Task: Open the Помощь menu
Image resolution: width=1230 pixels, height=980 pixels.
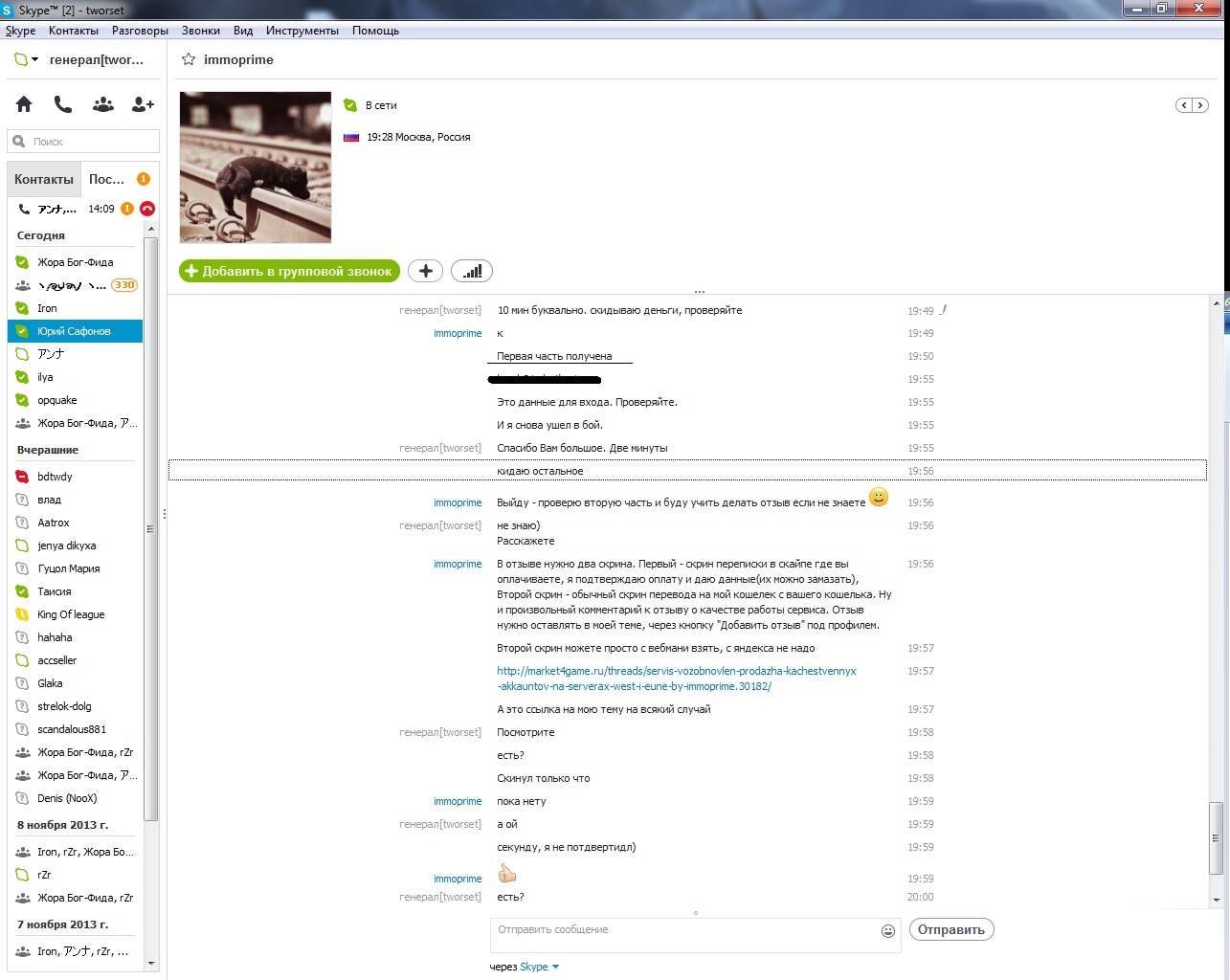Action: tap(375, 31)
